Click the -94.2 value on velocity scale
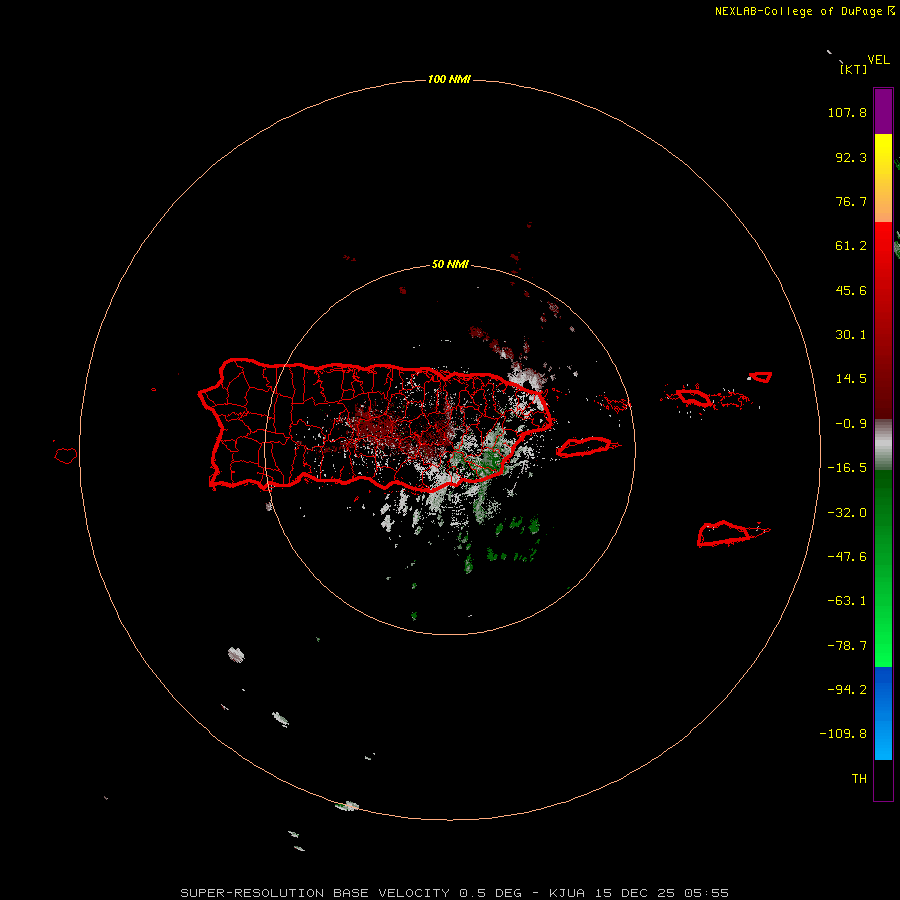 [847, 689]
